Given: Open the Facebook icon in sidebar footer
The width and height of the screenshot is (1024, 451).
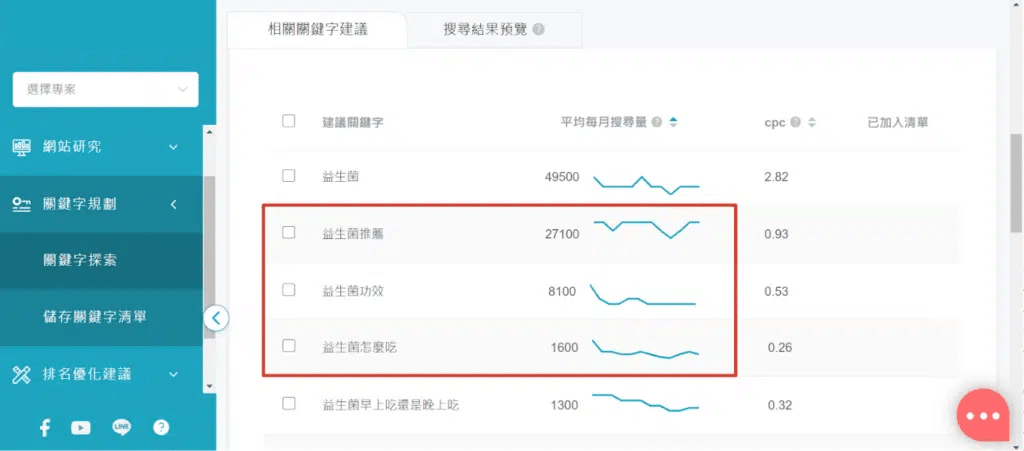Looking at the screenshot, I should tap(45, 427).
